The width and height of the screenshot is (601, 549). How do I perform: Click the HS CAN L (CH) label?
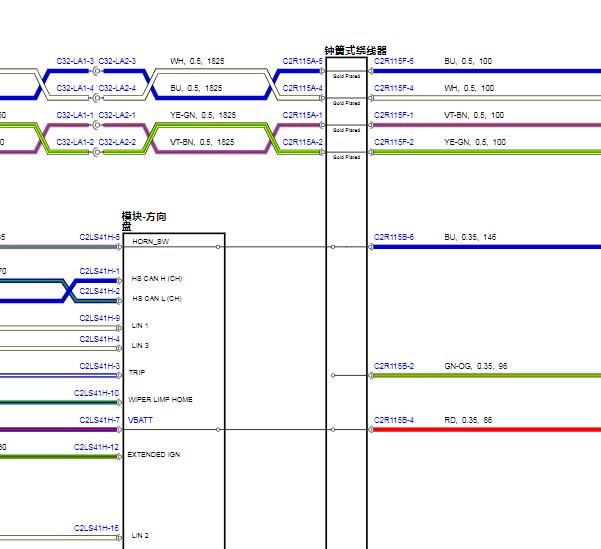pyautogui.click(x=157, y=298)
